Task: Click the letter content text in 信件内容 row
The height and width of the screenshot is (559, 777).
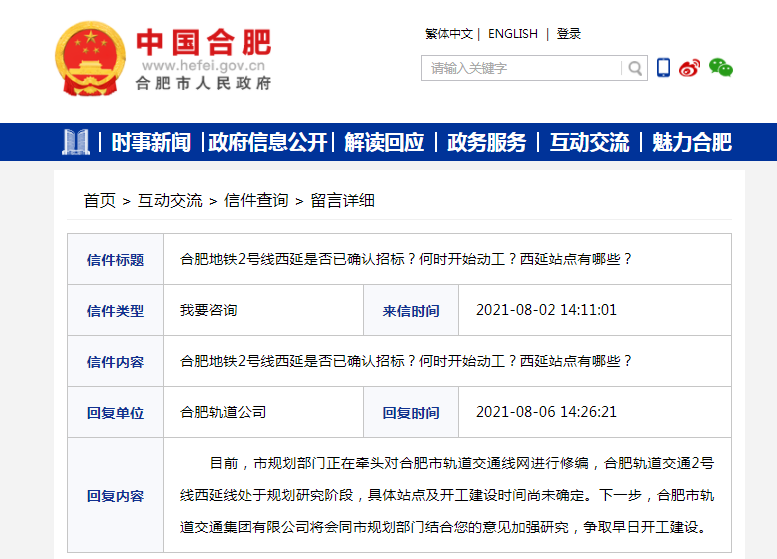Action: point(406,361)
